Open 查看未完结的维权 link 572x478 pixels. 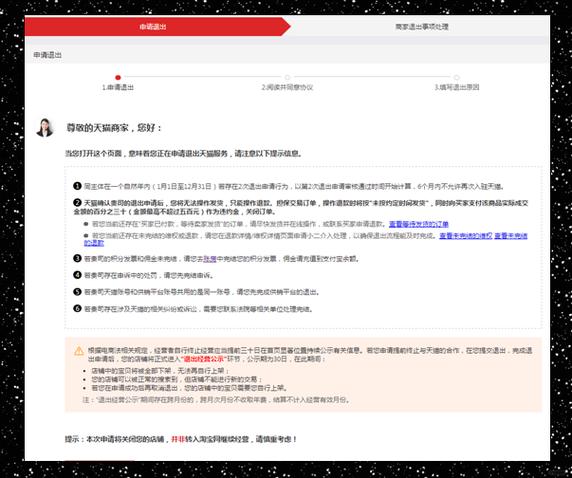(x=466, y=236)
